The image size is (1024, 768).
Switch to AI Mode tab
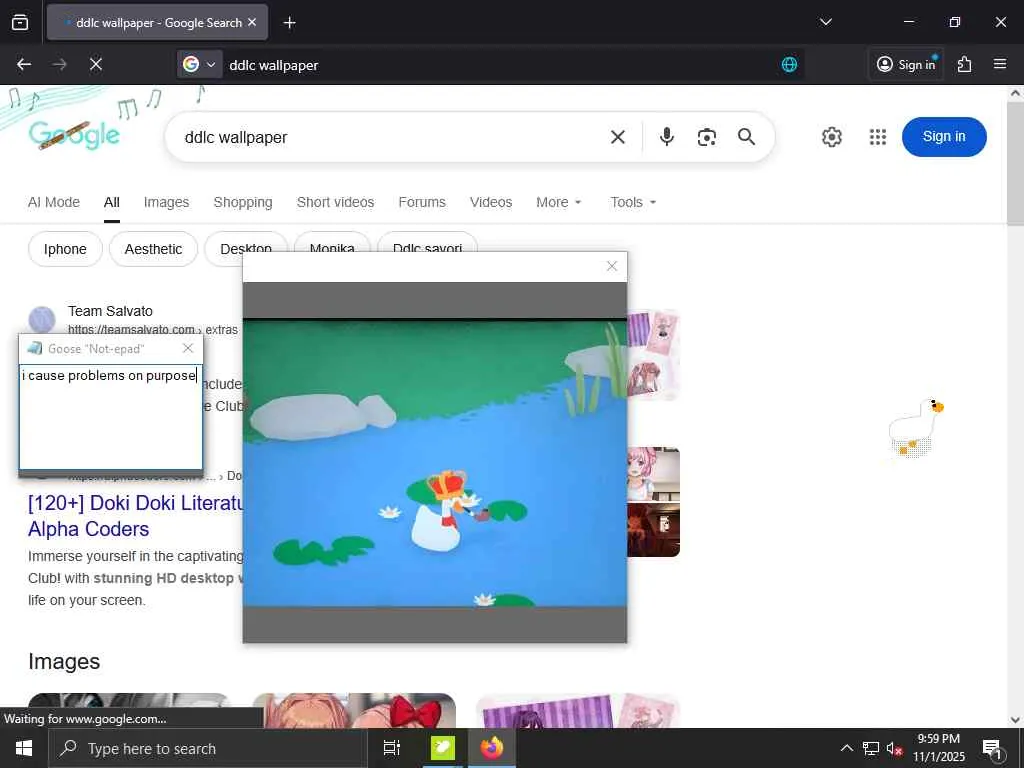[x=54, y=202]
